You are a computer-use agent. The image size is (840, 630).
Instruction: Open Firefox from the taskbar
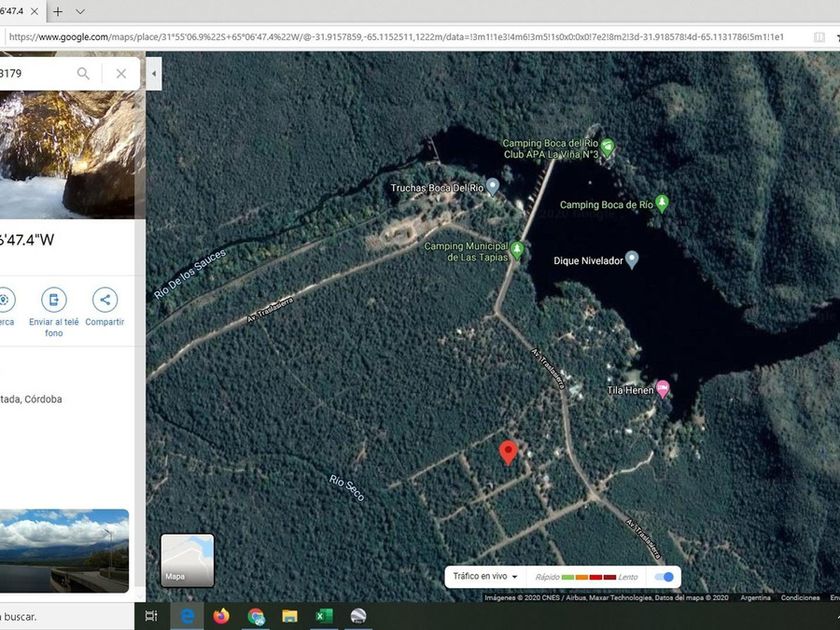221,616
